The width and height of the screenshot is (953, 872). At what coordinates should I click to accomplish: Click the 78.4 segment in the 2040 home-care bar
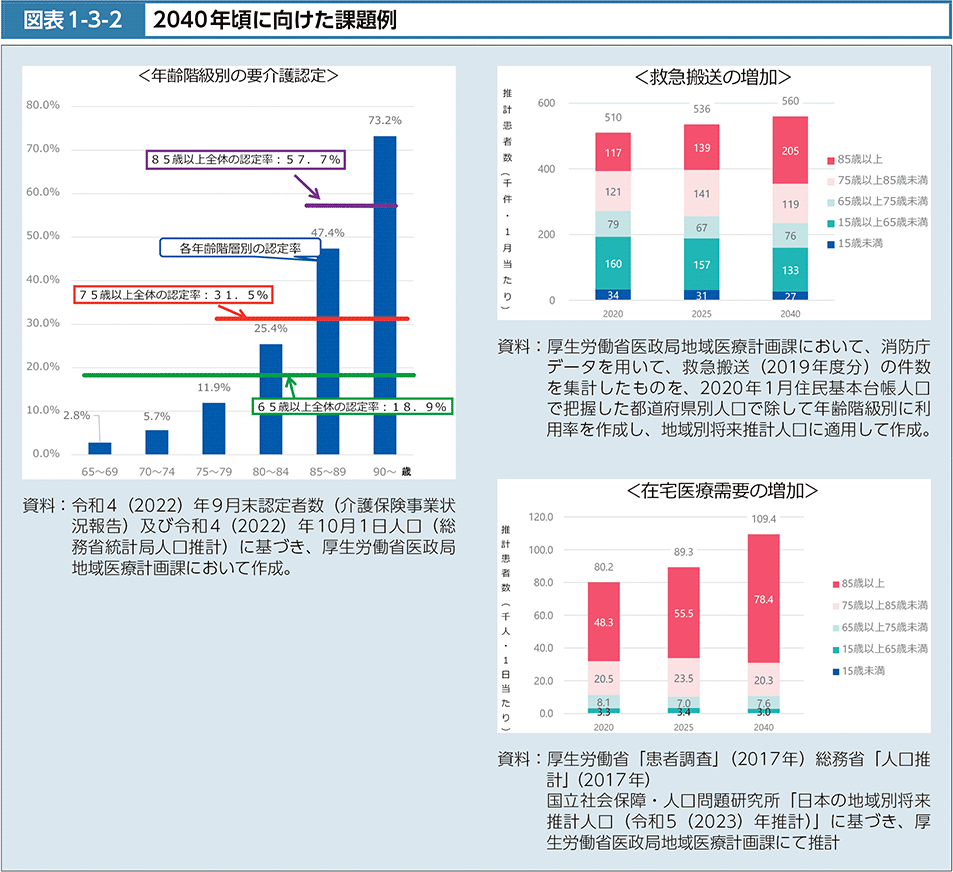pos(763,599)
